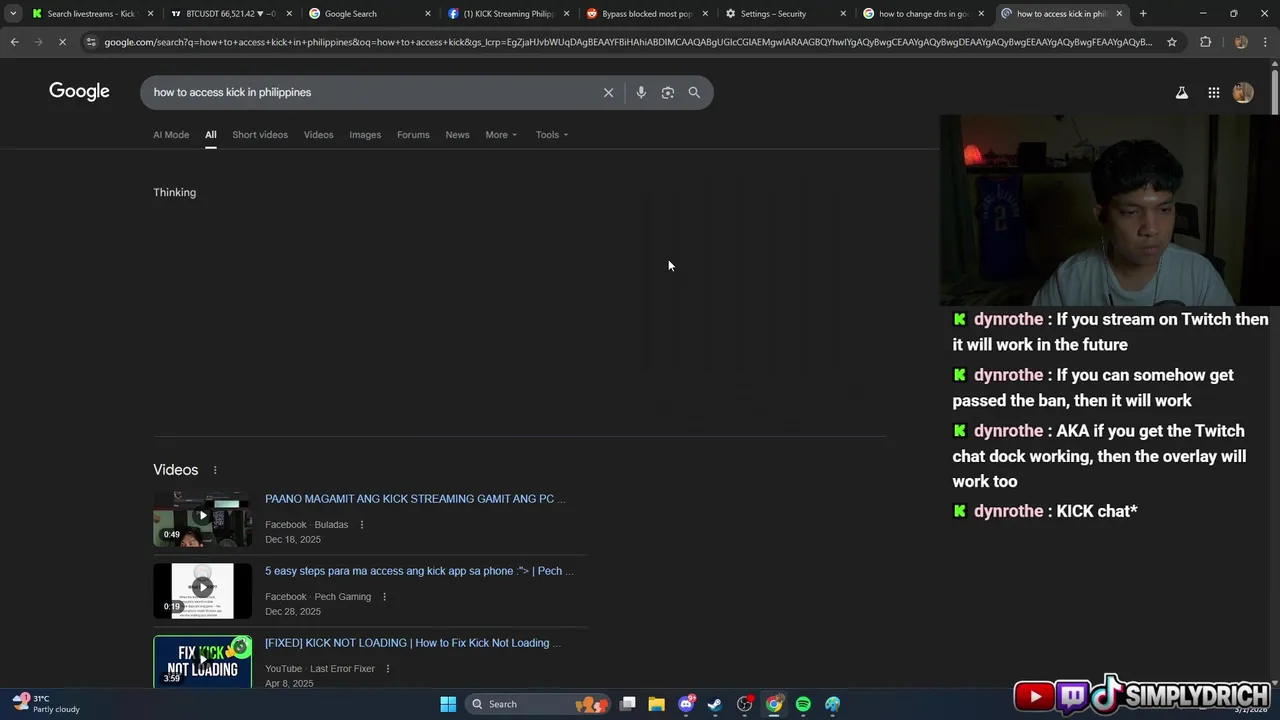This screenshot has width=1280, height=720.
Task: Open the Windows Start menu
Action: (x=448, y=704)
